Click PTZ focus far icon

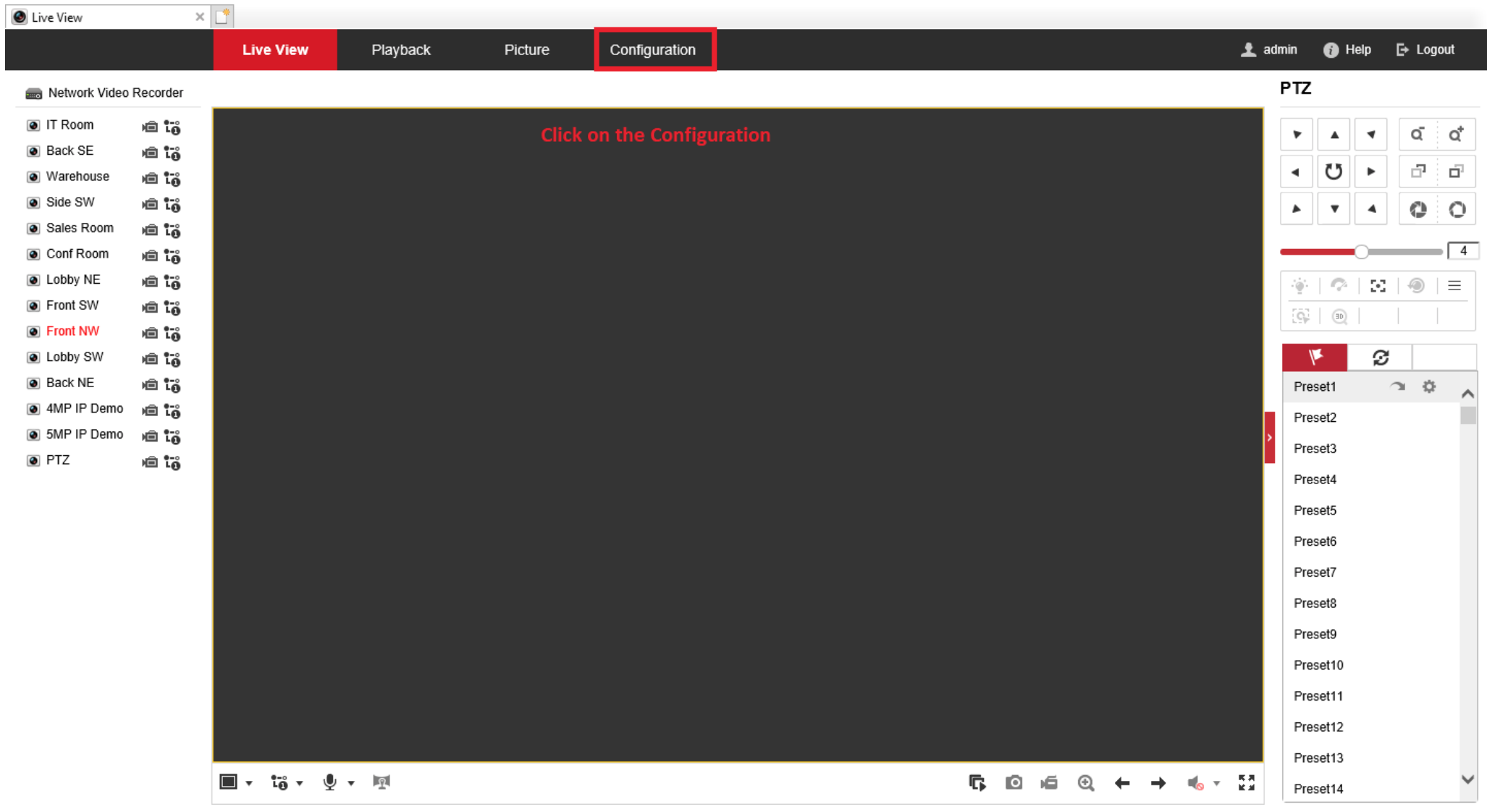[x=1456, y=172]
